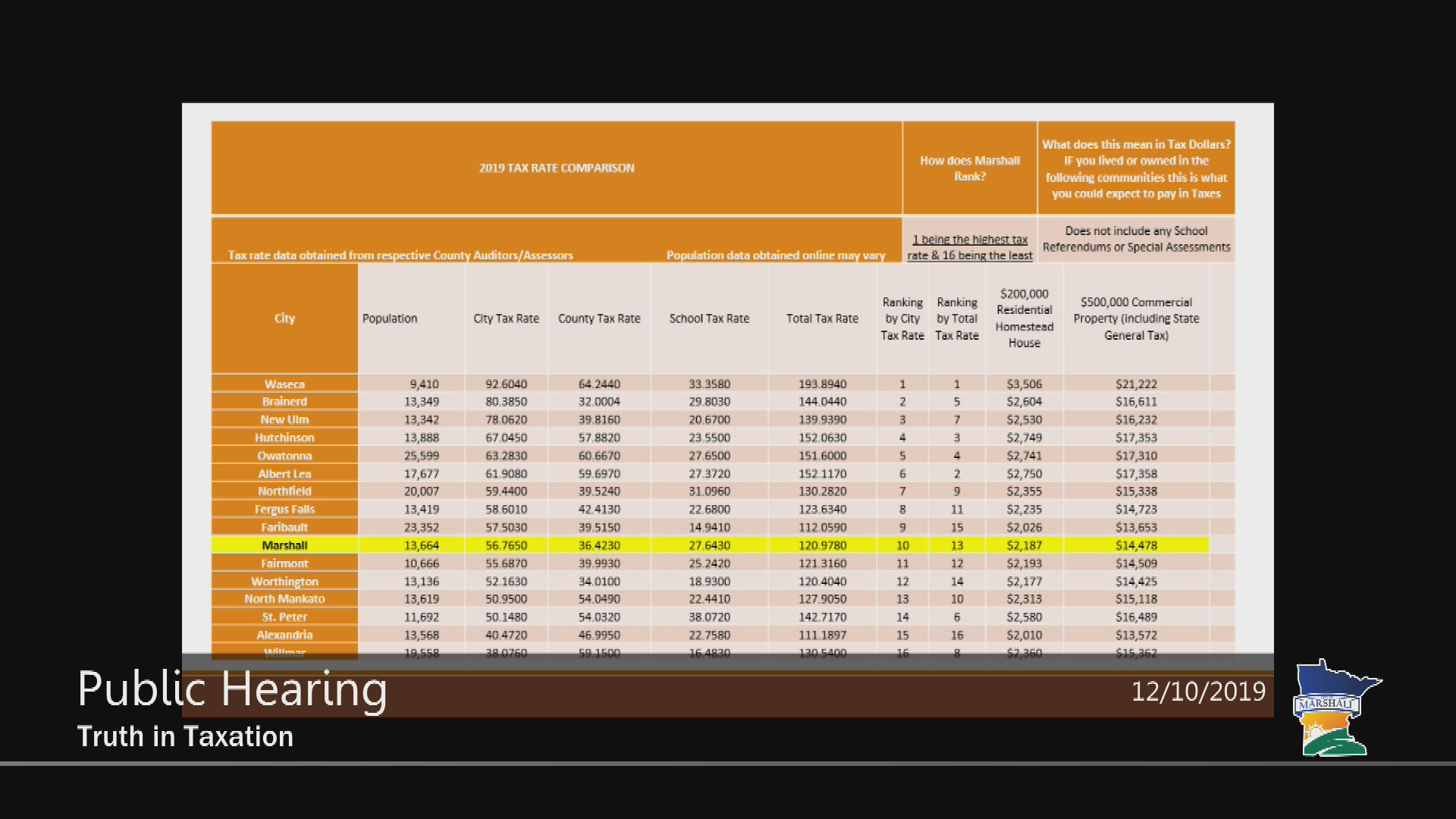Click the School Referendums disclaimer note
The height and width of the screenshot is (819, 1456).
pyautogui.click(x=1136, y=239)
